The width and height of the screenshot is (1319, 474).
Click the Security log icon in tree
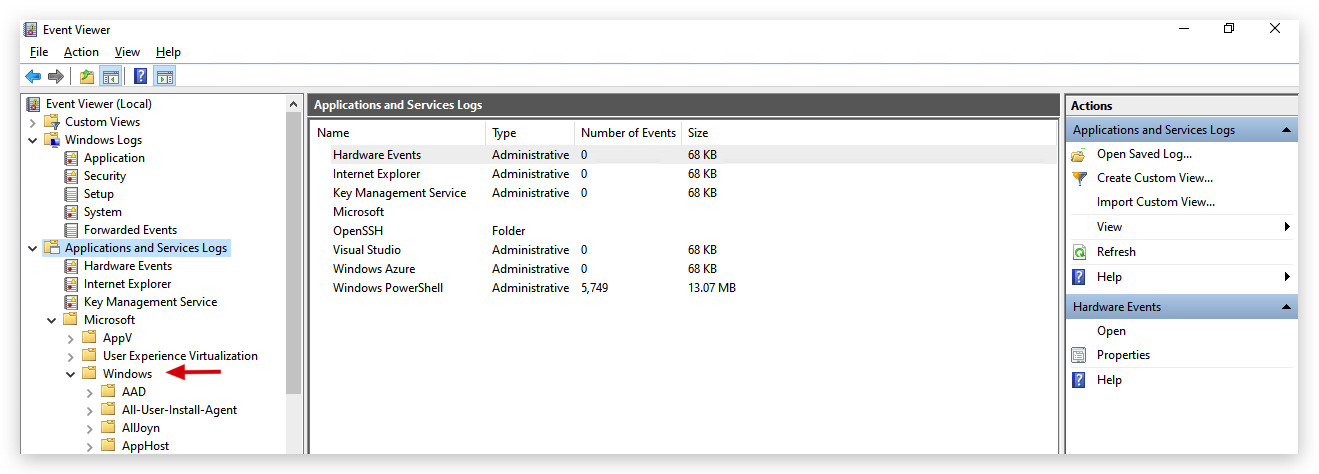pos(71,176)
